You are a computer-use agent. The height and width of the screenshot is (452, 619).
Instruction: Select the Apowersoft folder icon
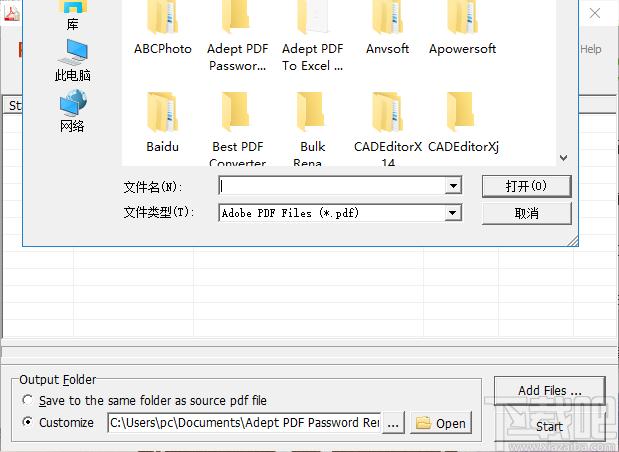[462, 17]
